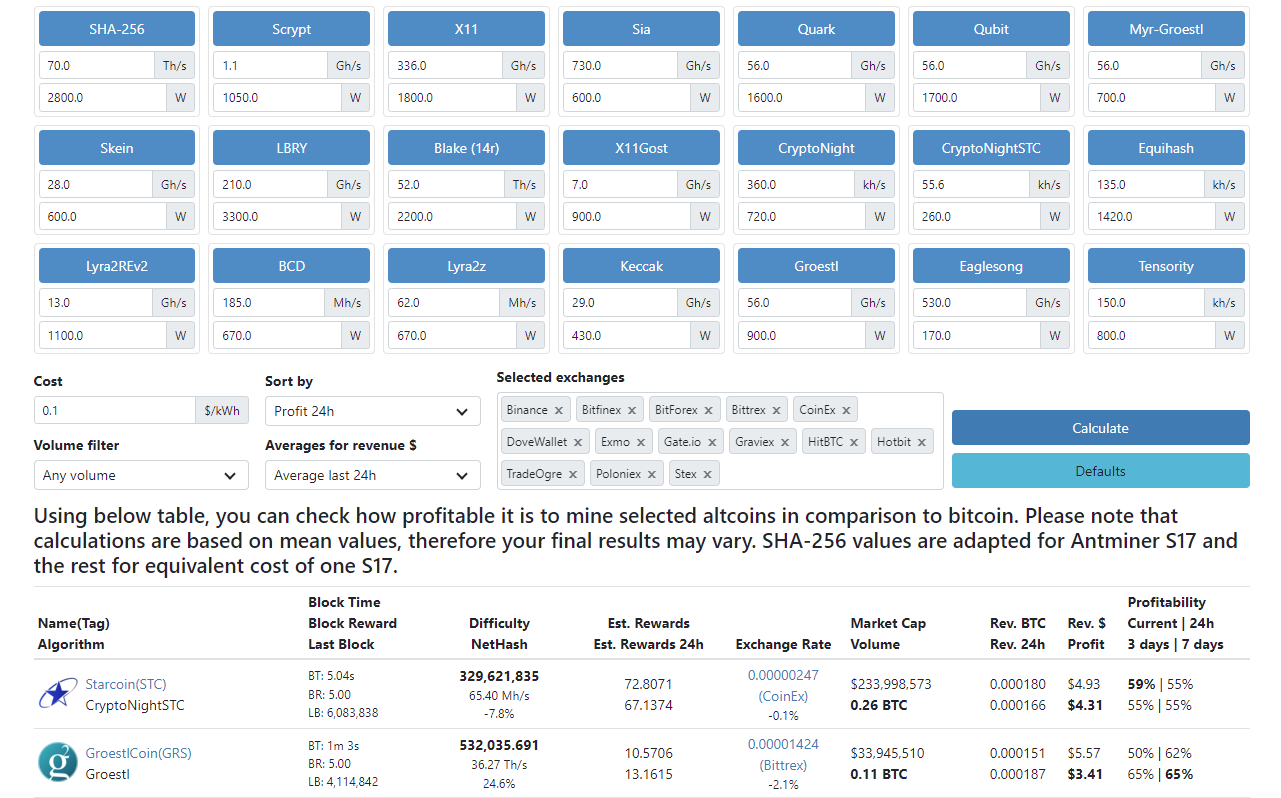Remove TradeOgre exchange tag

point(573,475)
